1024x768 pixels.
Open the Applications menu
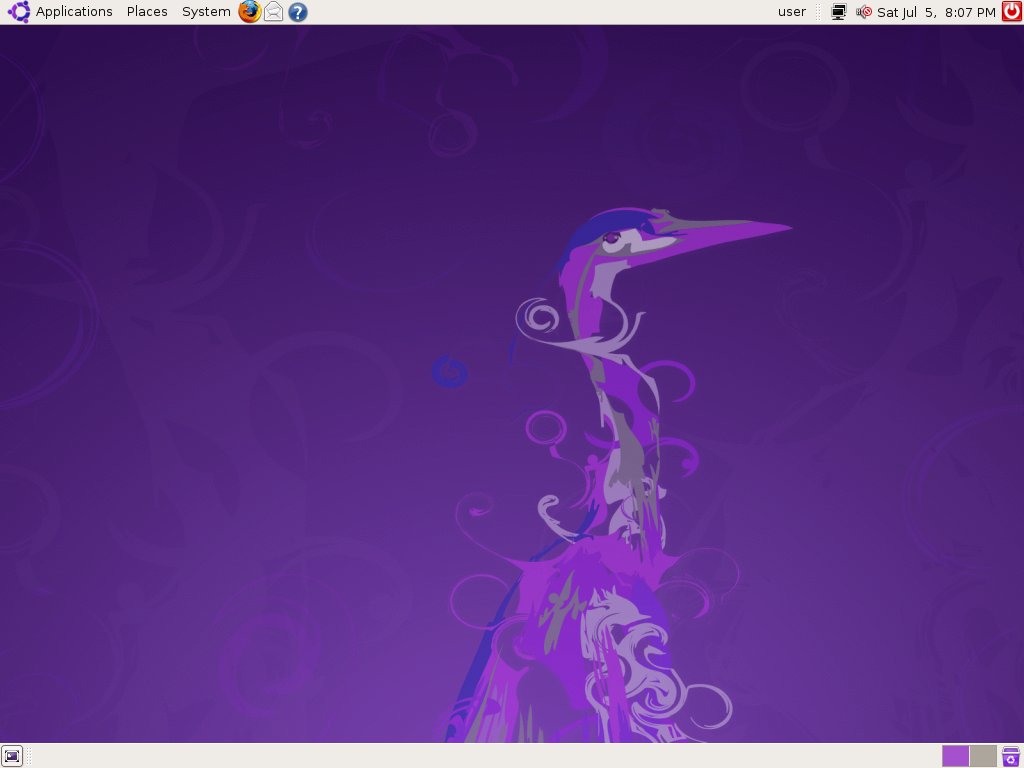point(74,12)
